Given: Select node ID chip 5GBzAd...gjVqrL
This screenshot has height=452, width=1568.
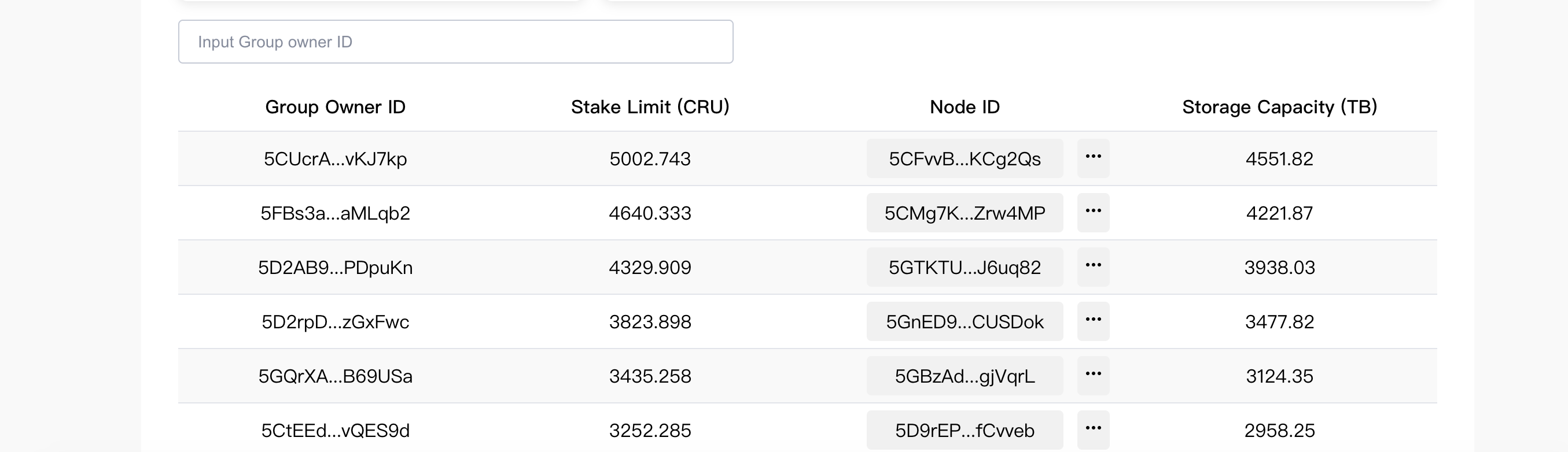Looking at the screenshot, I should (x=965, y=376).
